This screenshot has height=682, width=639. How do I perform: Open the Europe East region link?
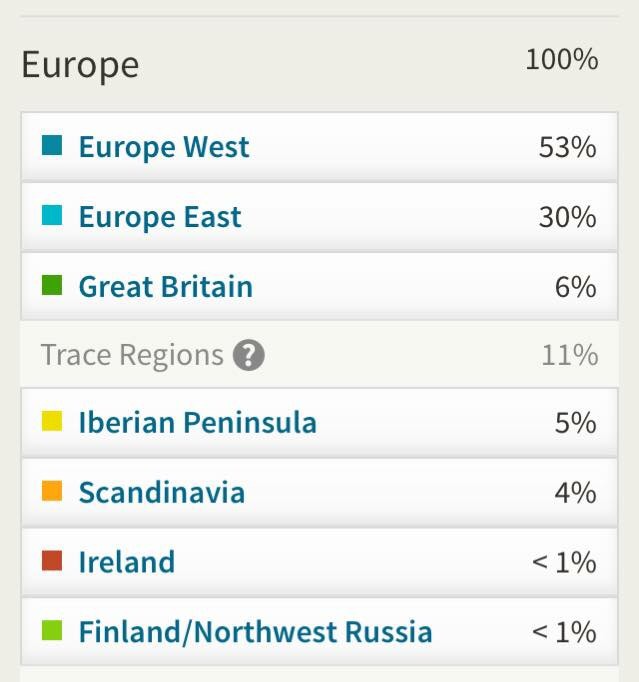(160, 217)
